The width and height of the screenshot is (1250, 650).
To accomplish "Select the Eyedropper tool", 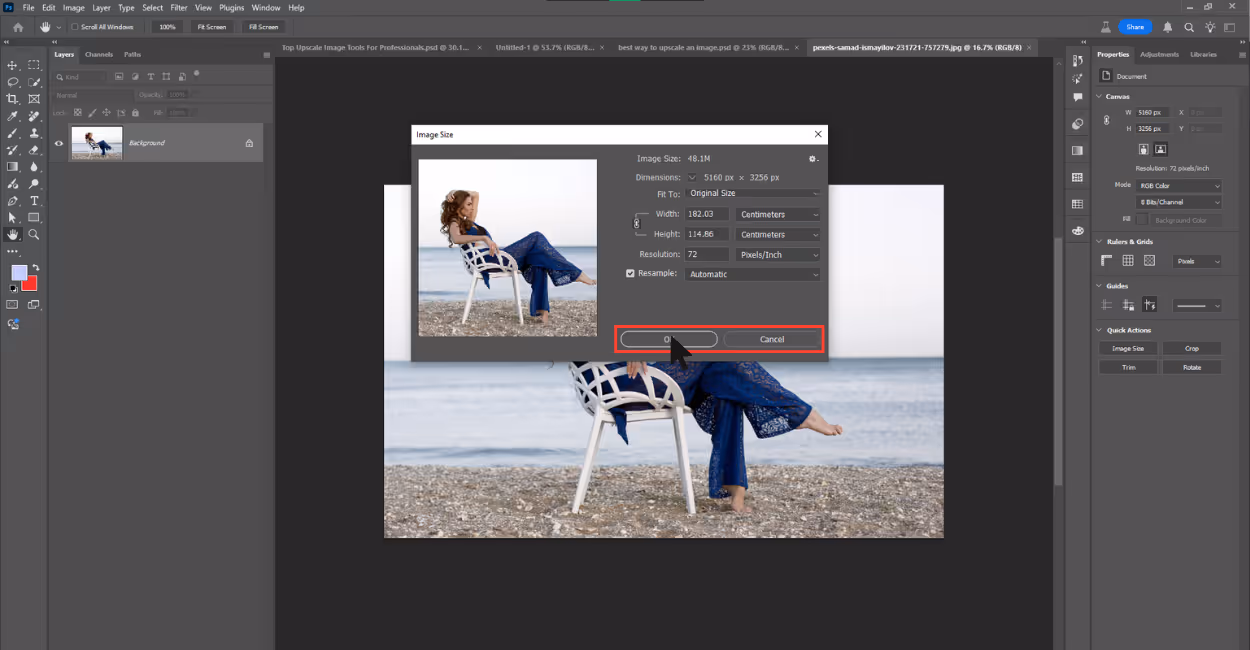I will pyautogui.click(x=13, y=116).
